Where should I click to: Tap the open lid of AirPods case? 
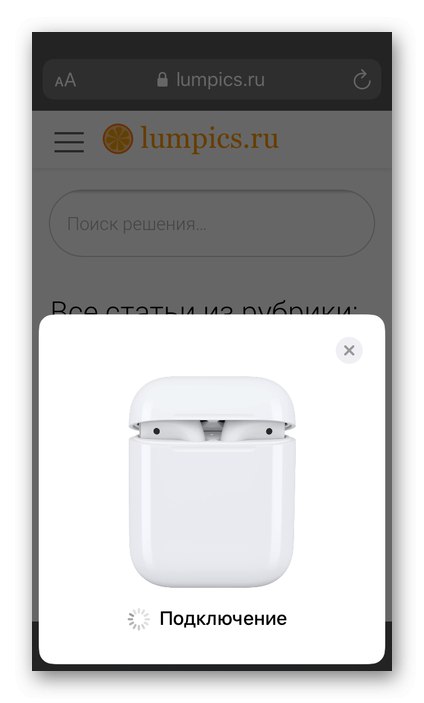(212, 400)
